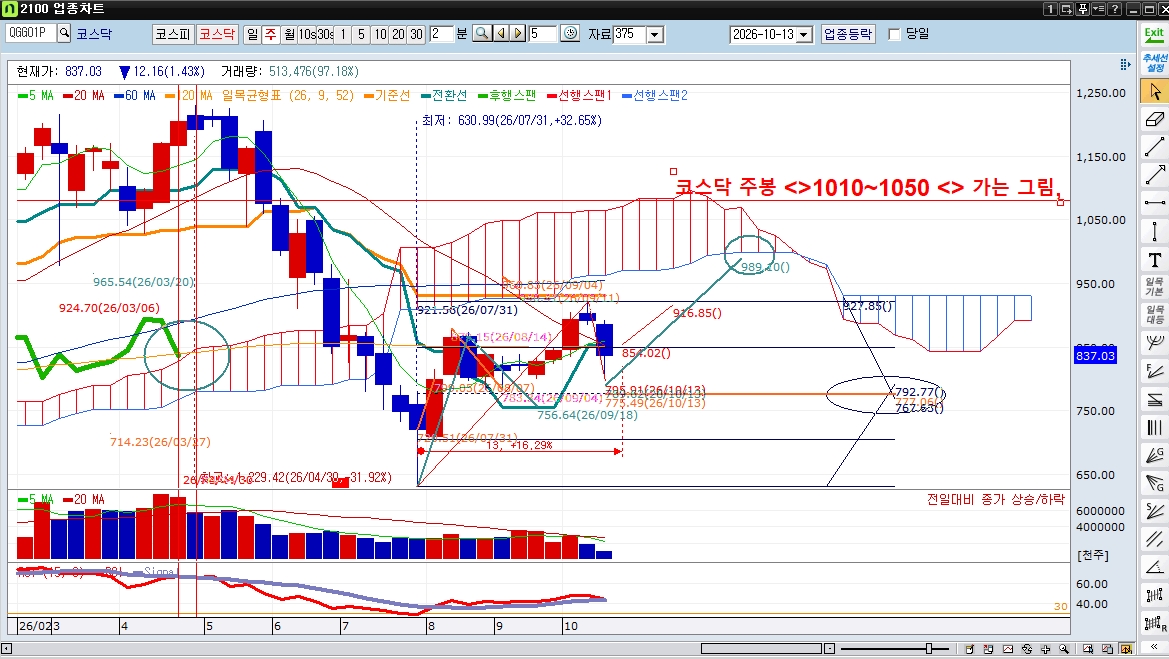This screenshot has height=659, width=1169.
Task: Click the crosshair icon in bottom toolbar
Action: pos(1045,649)
